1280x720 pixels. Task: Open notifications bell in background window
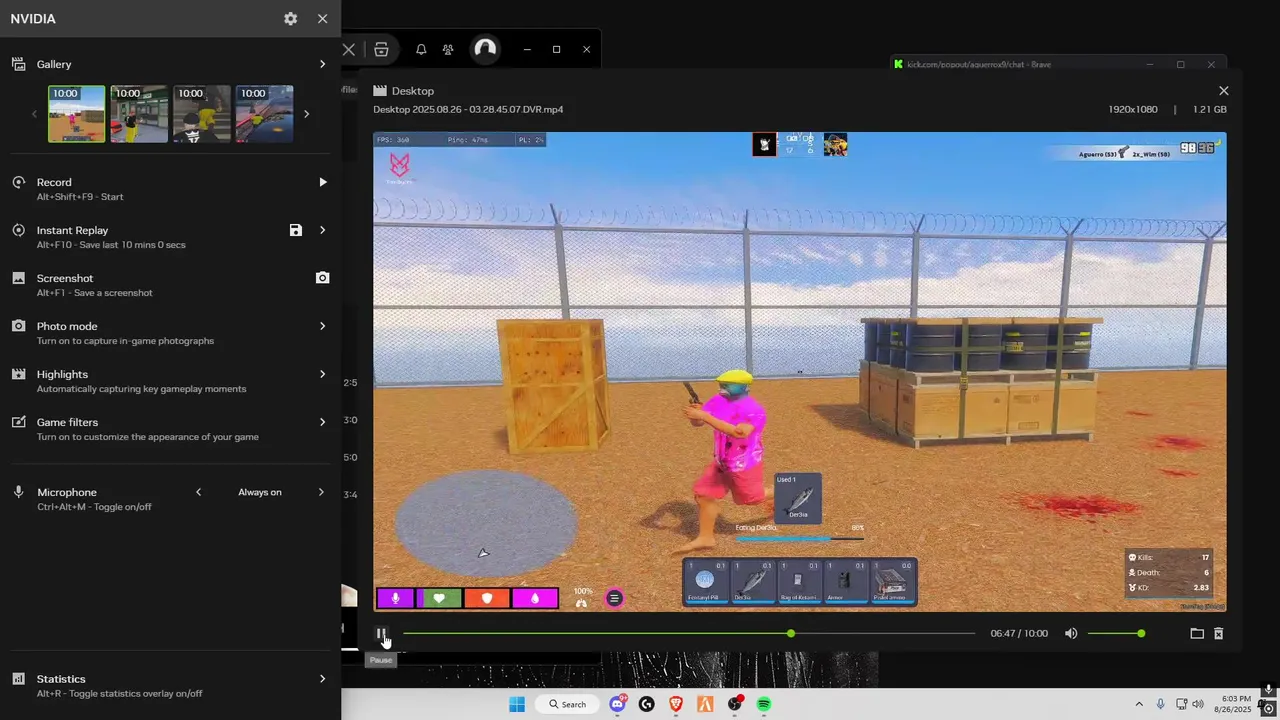coord(421,49)
